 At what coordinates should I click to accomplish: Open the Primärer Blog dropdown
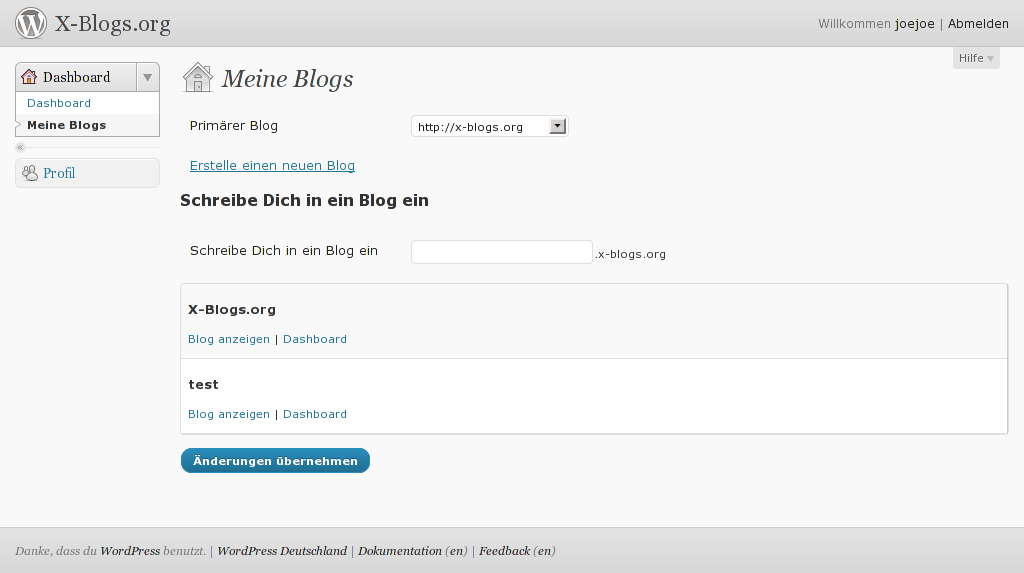[x=490, y=126]
